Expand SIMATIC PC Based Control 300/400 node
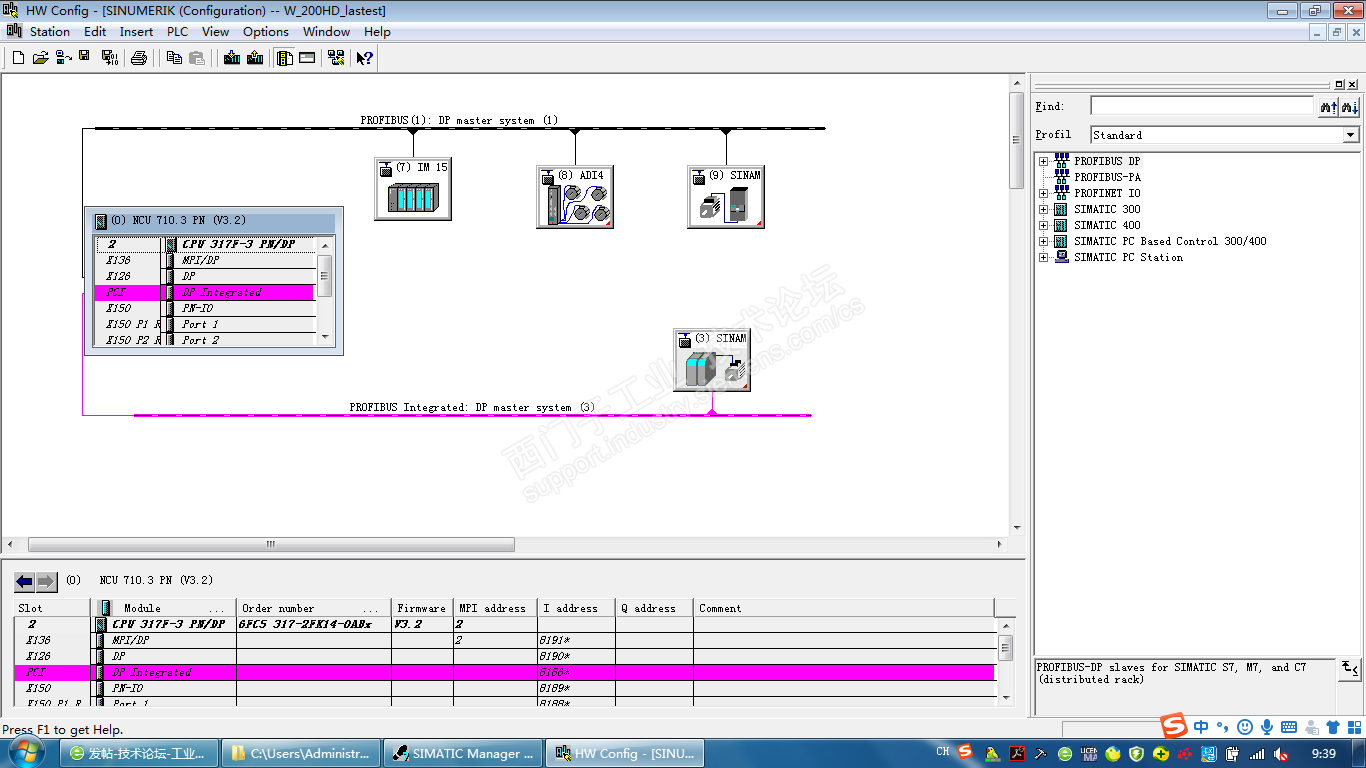The height and width of the screenshot is (768, 1366). [x=1043, y=241]
